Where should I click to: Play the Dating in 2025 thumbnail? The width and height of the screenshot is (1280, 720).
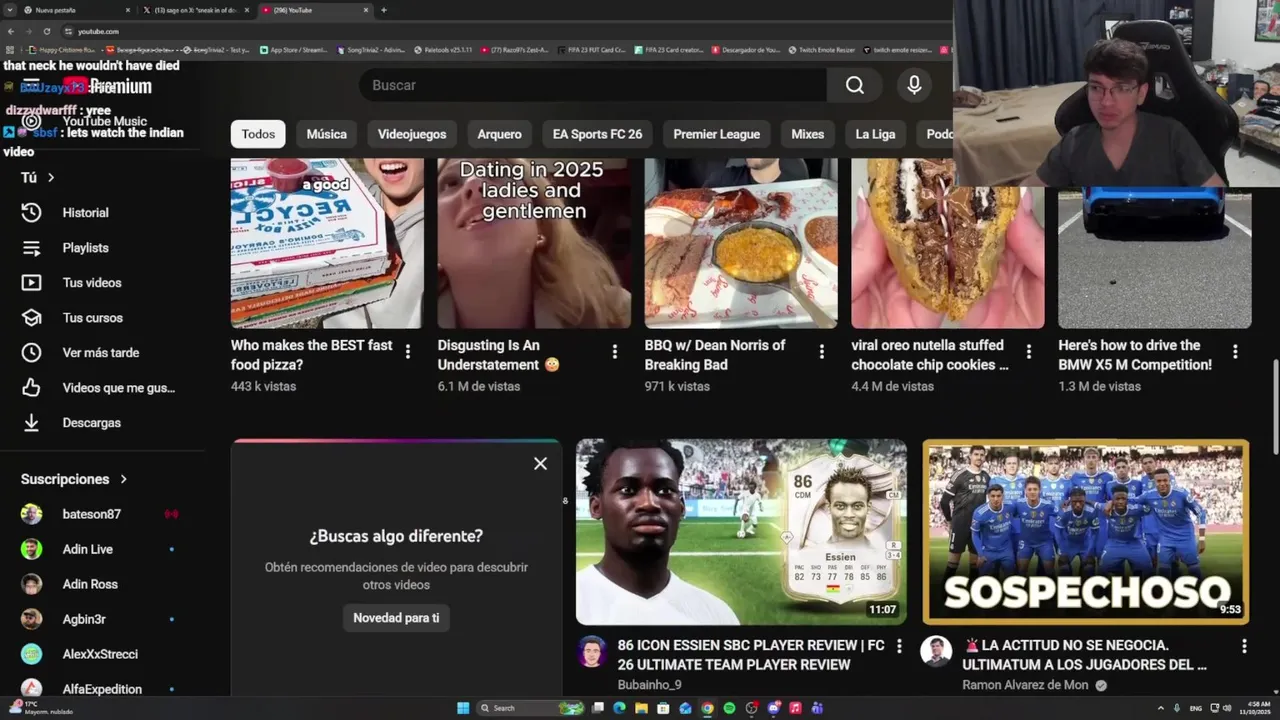pyautogui.click(x=534, y=243)
